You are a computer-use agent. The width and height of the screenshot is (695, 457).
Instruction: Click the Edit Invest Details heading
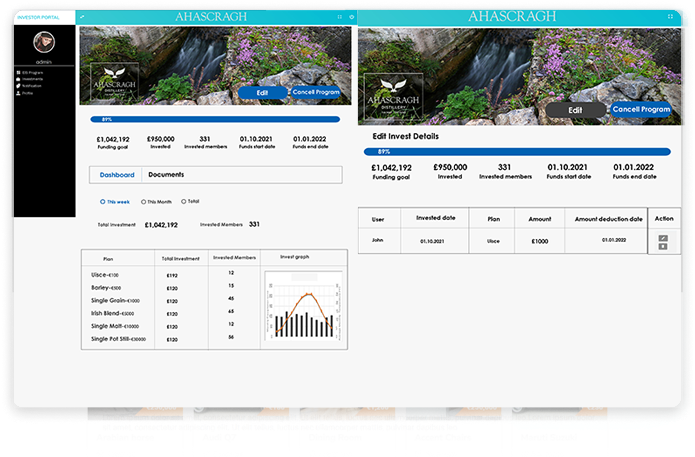point(406,136)
